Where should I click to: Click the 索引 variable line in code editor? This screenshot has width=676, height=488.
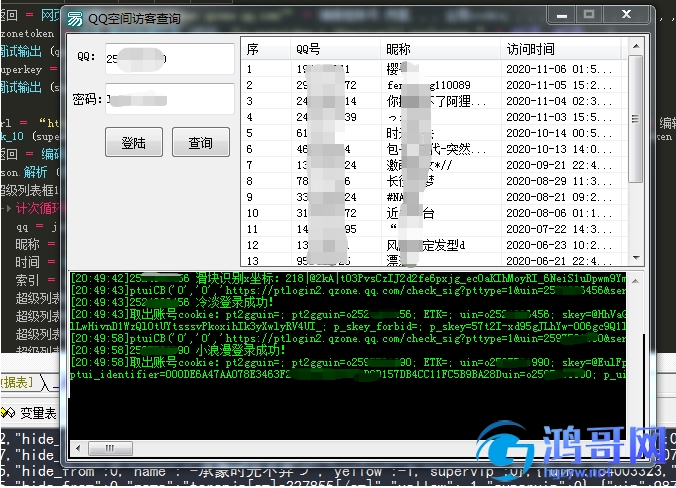36,280
